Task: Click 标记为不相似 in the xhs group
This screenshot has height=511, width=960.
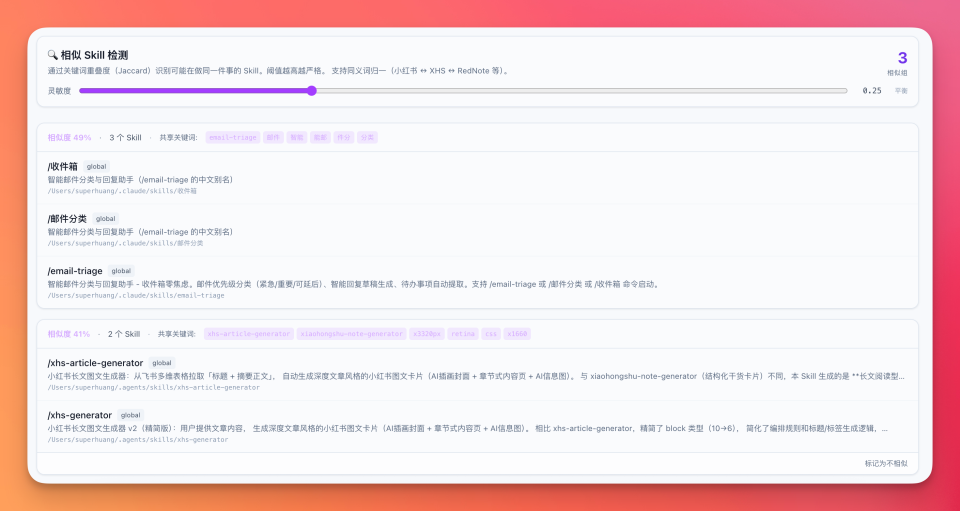Action: click(x=886, y=464)
